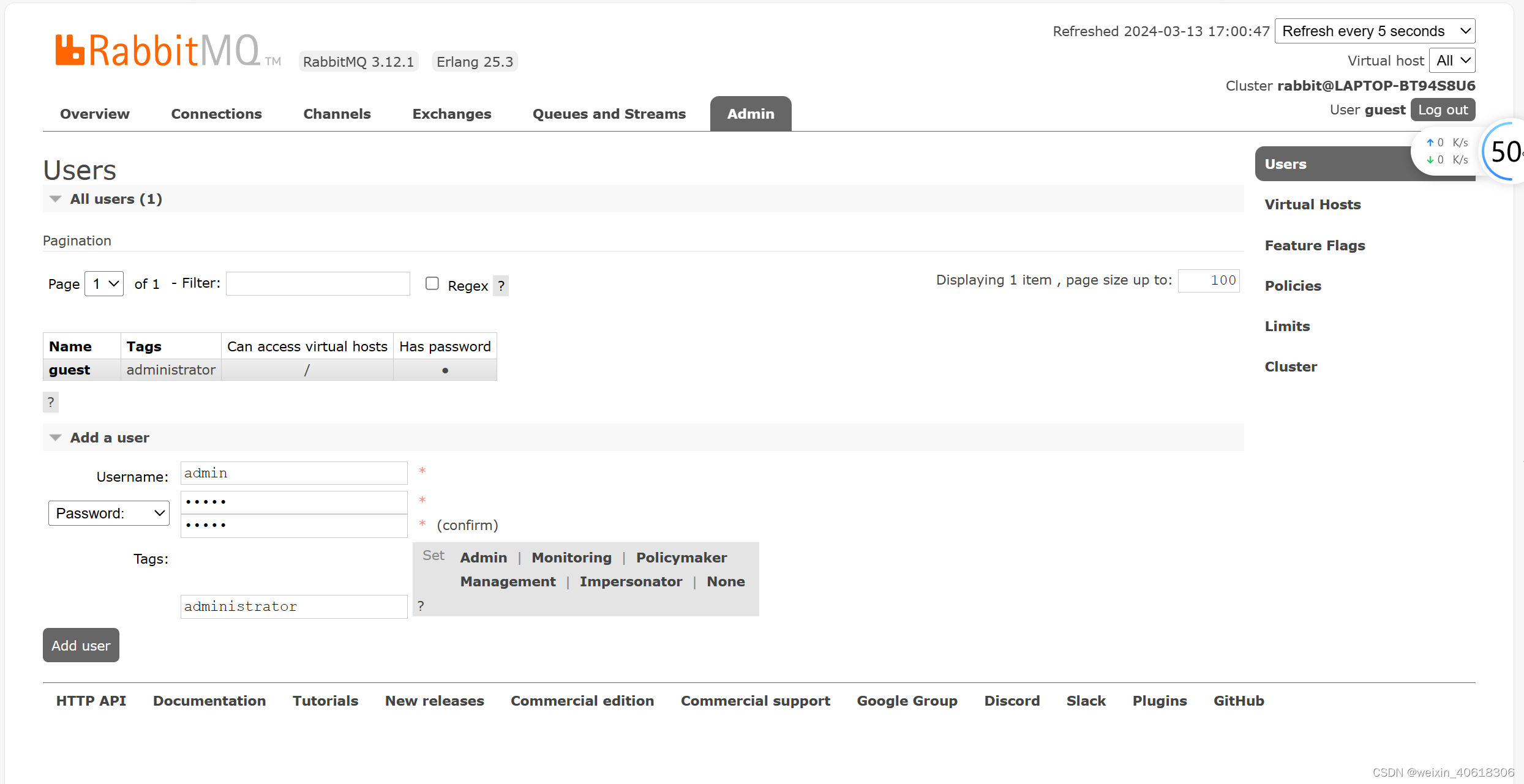Set the Policymaker tag

point(681,558)
